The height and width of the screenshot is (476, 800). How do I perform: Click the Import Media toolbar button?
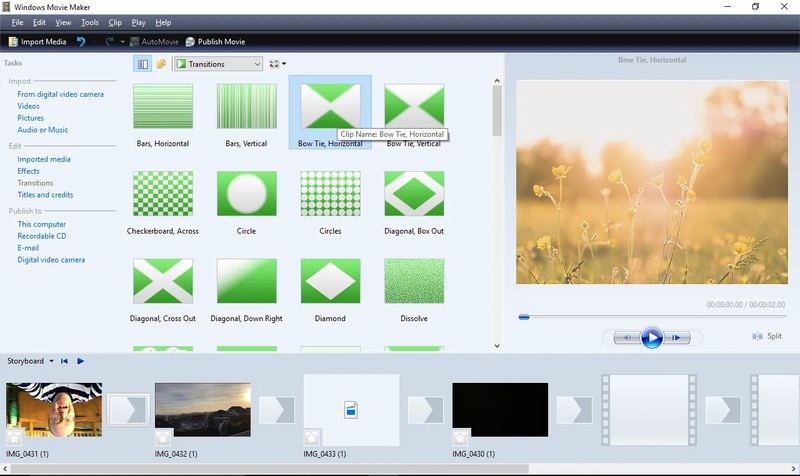(x=37, y=42)
